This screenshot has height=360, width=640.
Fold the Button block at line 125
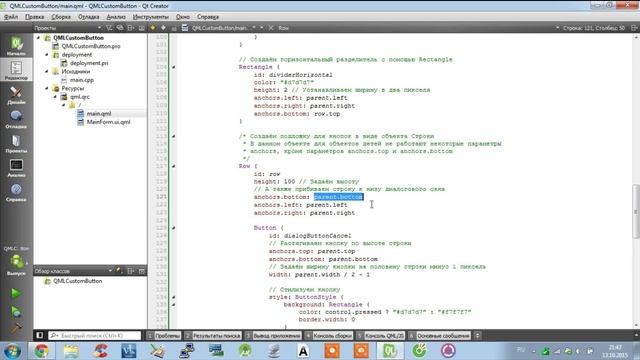(173, 228)
